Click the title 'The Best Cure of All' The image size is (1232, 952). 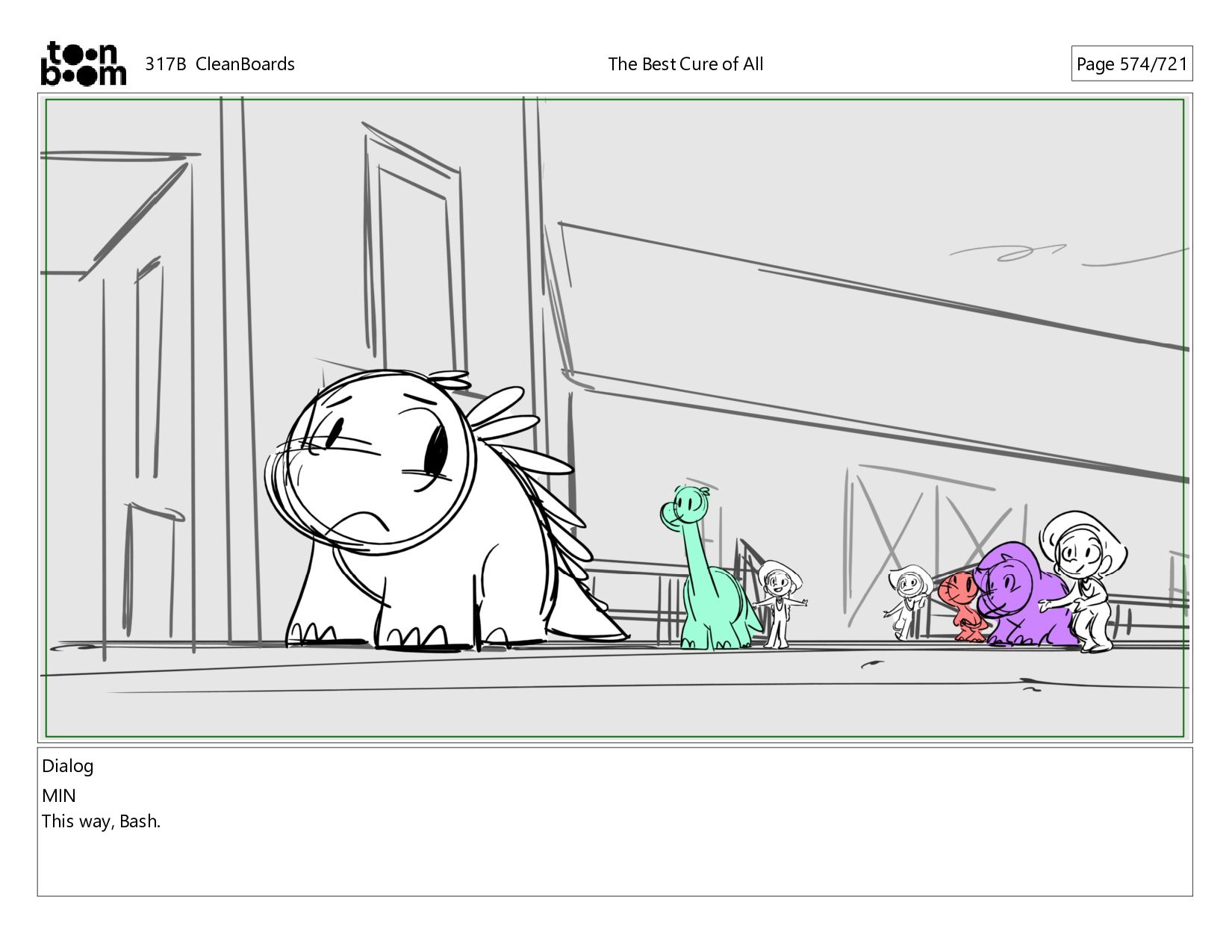[685, 64]
